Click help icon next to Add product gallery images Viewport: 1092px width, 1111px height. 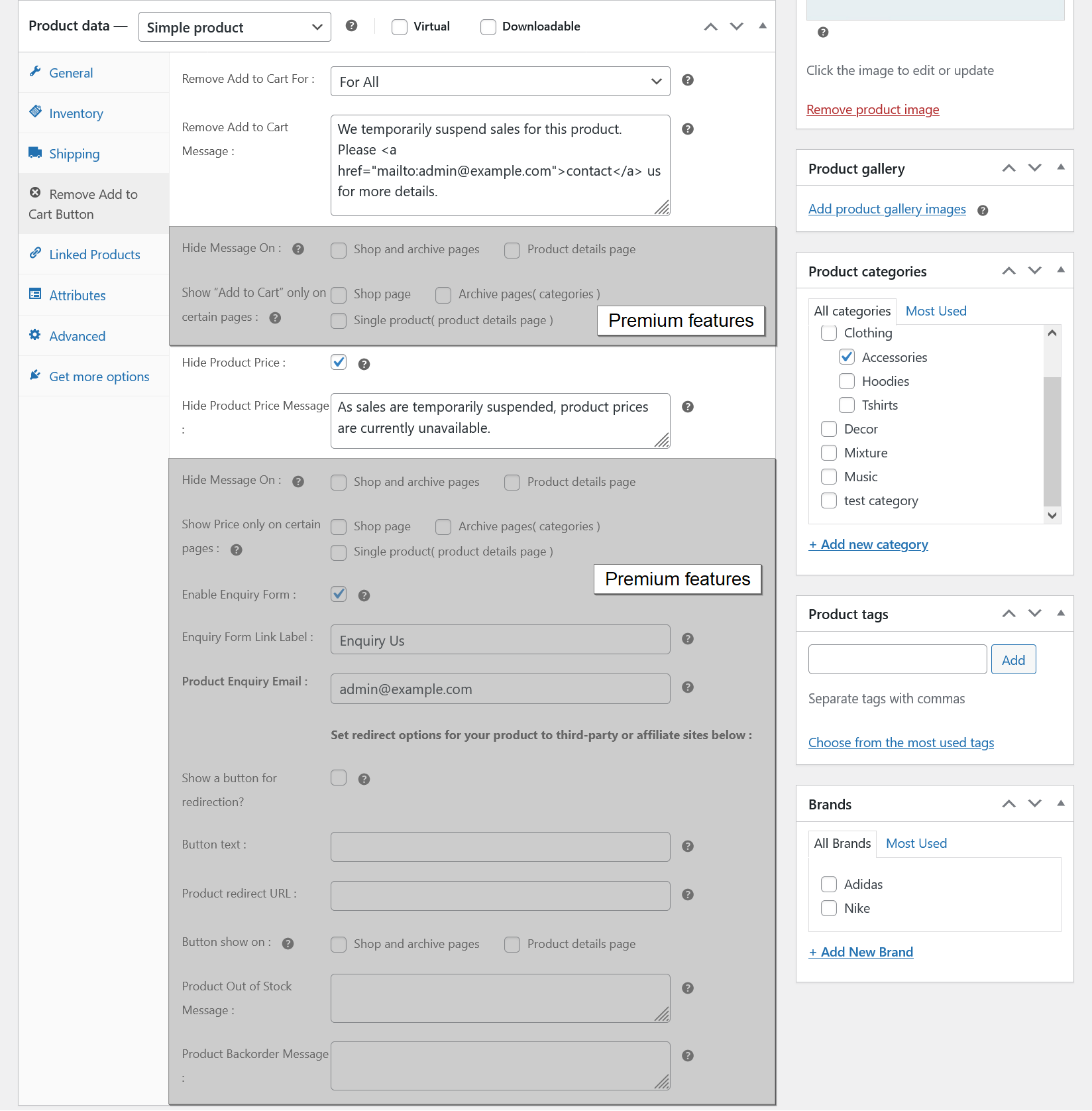(x=983, y=210)
